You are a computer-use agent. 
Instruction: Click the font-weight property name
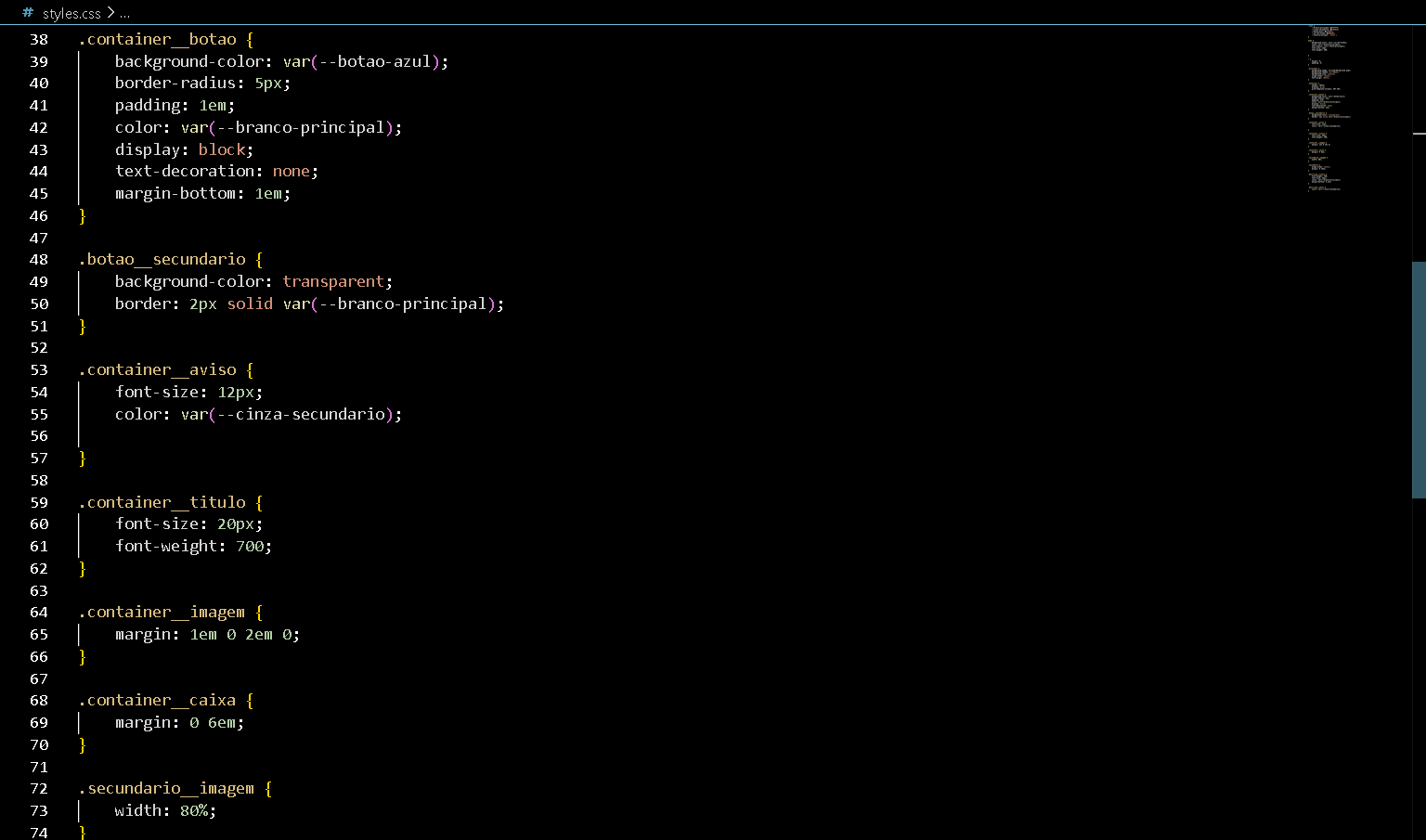pyautogui.click(x=165, y=546)
